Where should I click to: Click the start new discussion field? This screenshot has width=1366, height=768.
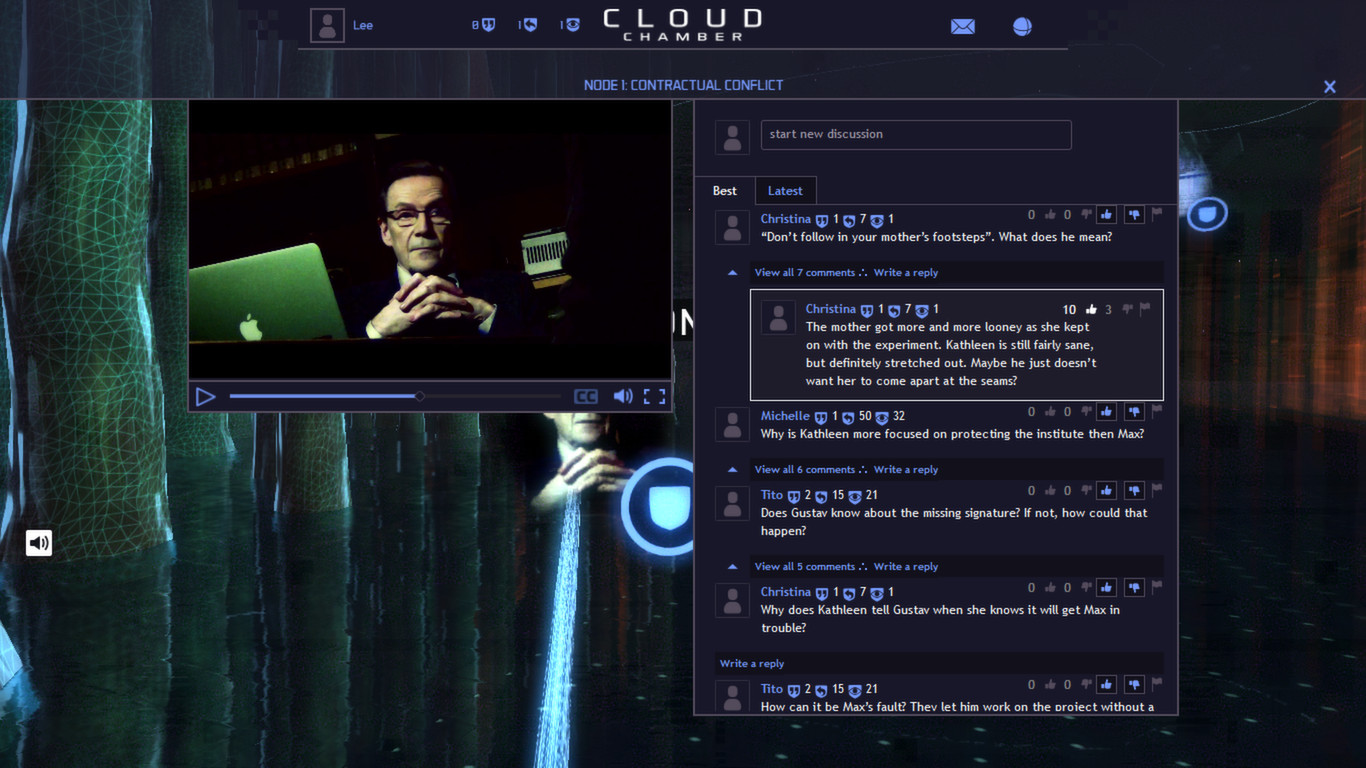pos(915,134)
